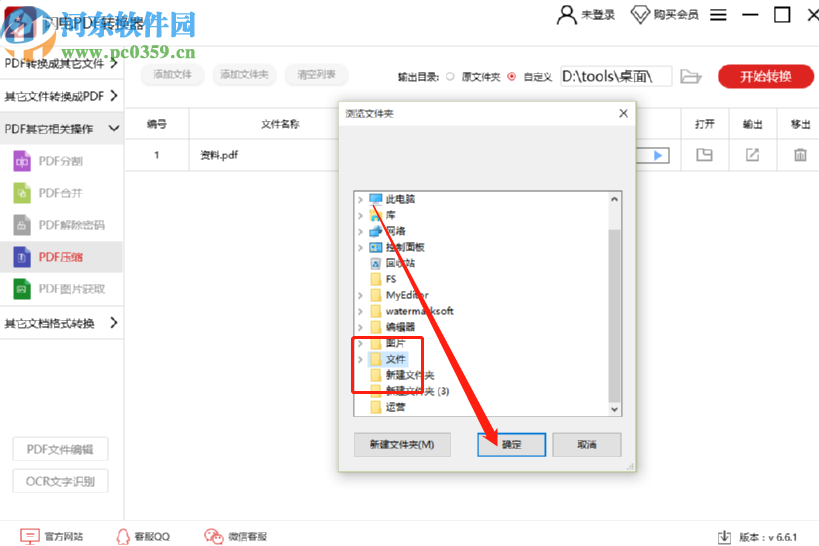The width and height of the screenshot is (819, 546).
Task: Open the PDF合并 tool
Action: point(61,193)
